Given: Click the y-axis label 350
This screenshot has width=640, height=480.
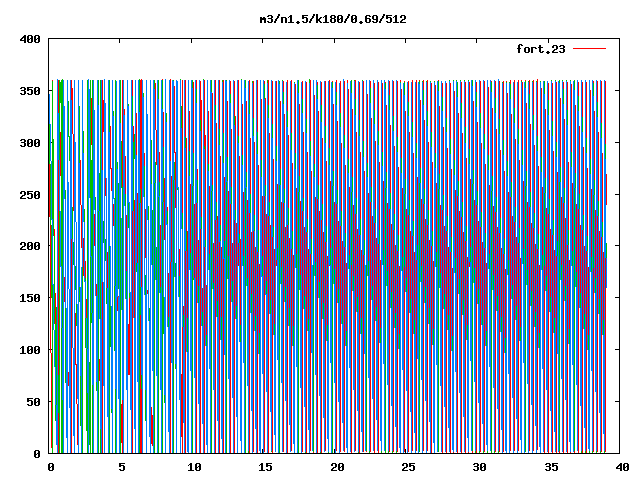Looking at the screenshot, I should [x=30, y=91].
